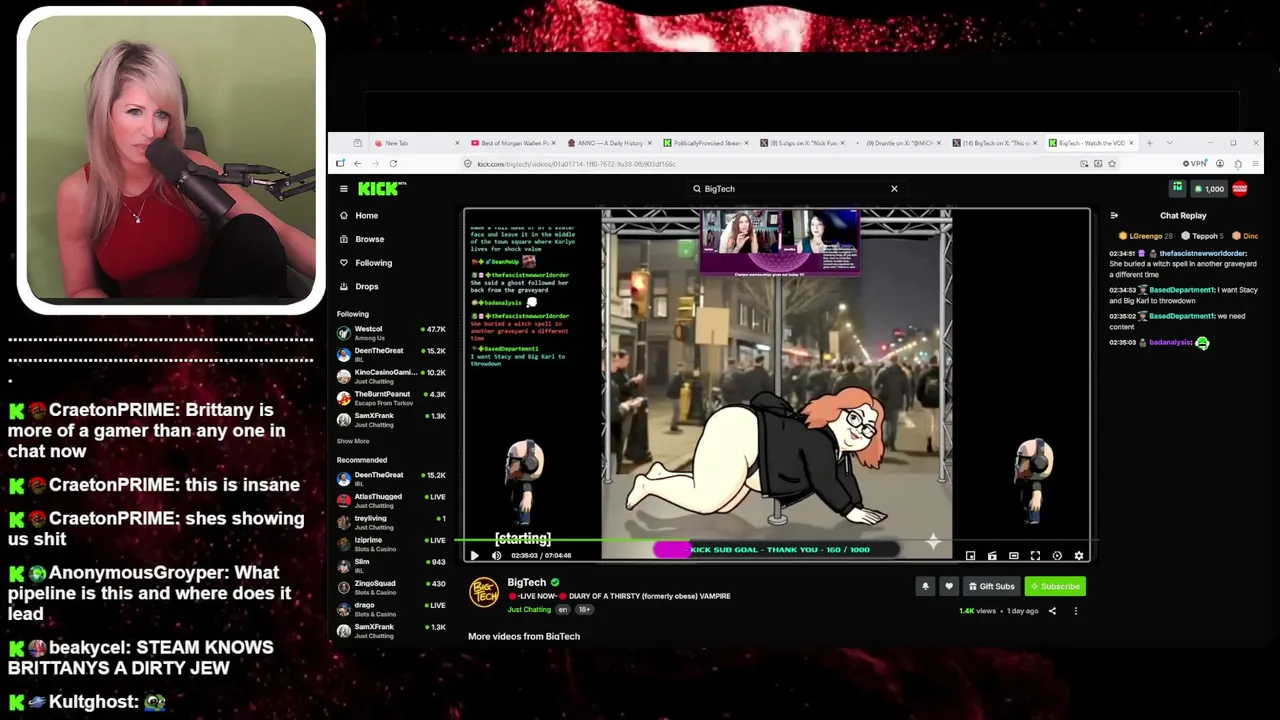Follow BigTech with the heart button
This screenshot has height=720, width=1280.
coord(949,586)
